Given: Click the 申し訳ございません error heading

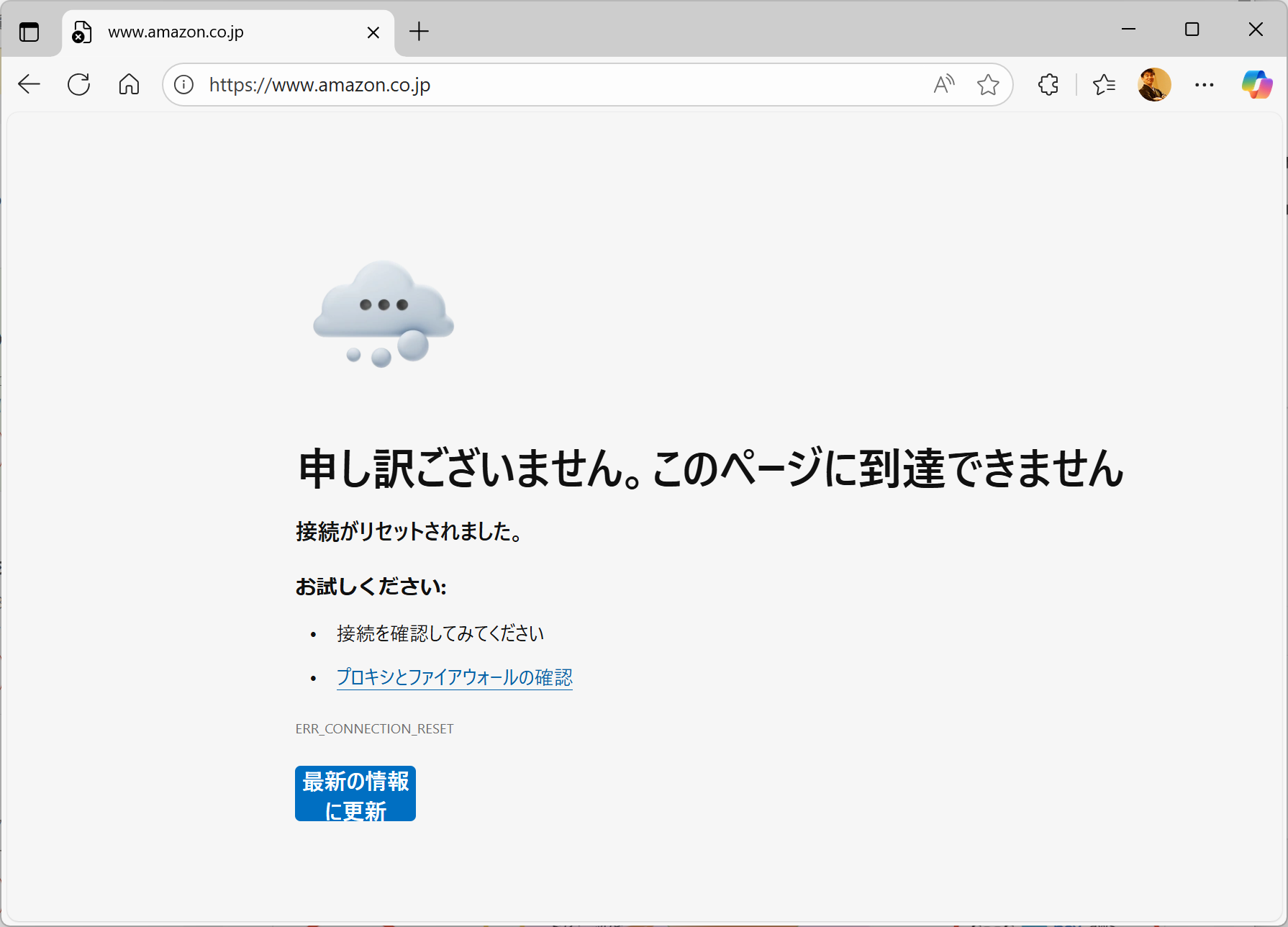Looking at the screenshot, I should coord(711,468).
